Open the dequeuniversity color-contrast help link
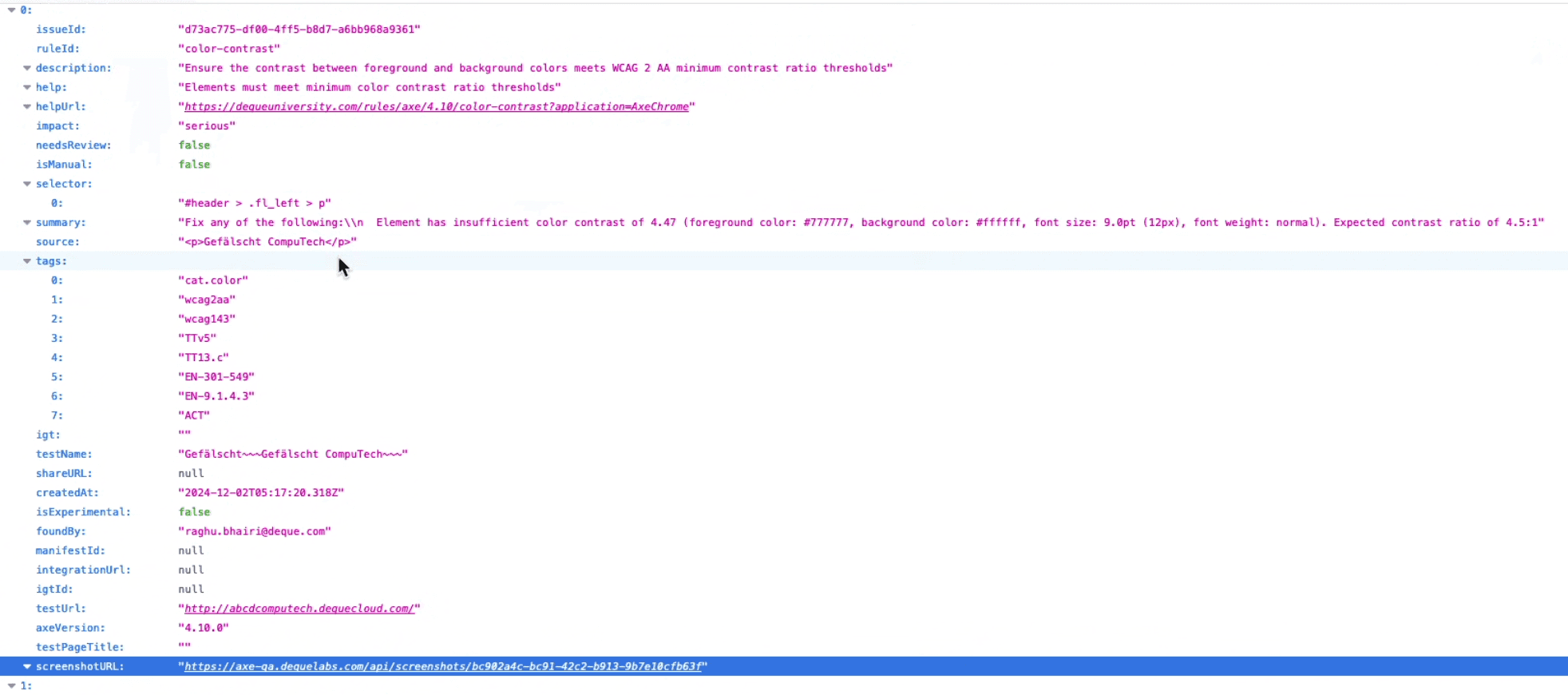Viewport: 1568px width, 695px height. click(x=437, y=106)
